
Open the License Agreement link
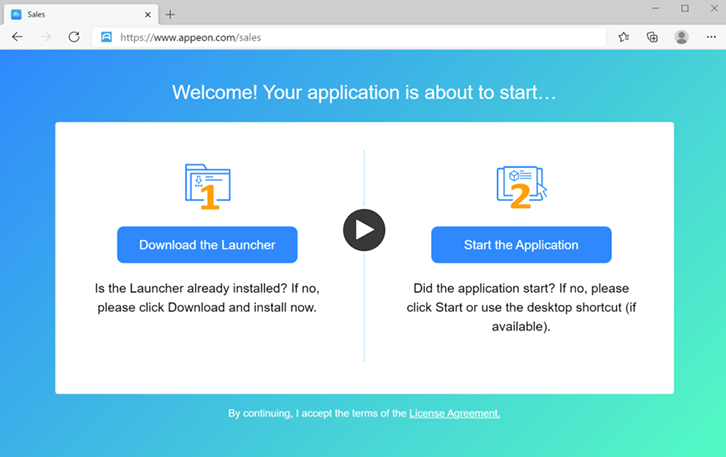click(454, 413)
